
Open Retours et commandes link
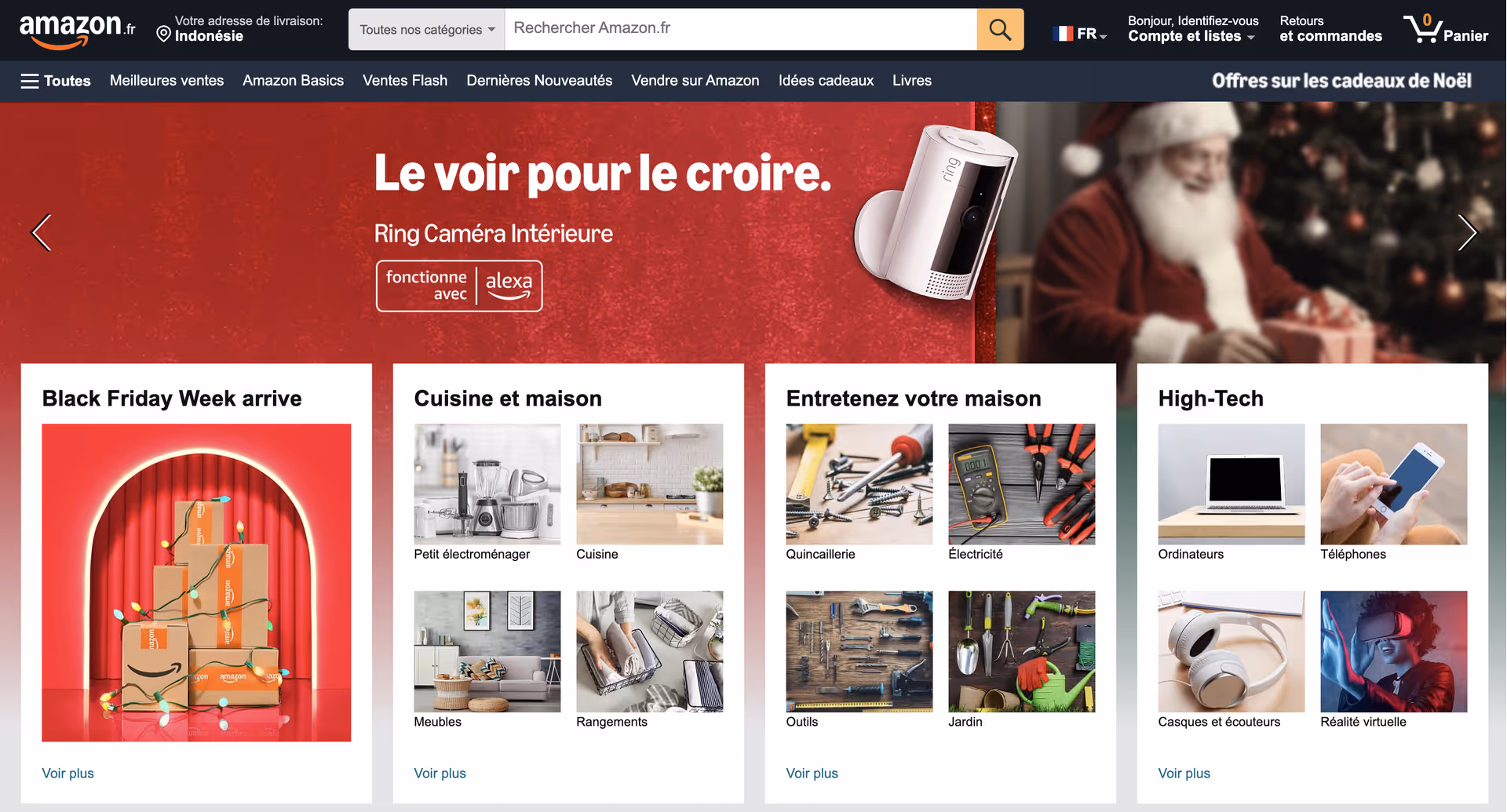point(1330,29)
